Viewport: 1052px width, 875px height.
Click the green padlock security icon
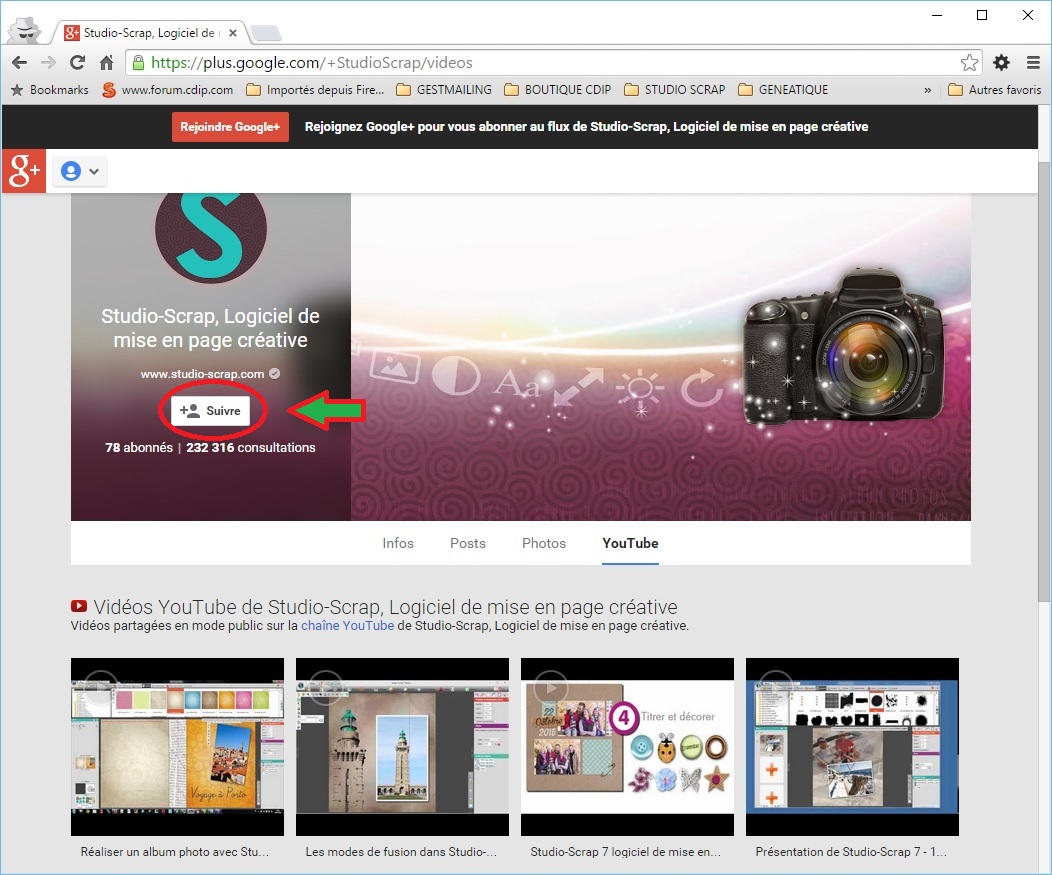pyautogui.click(x=138, y=62)
